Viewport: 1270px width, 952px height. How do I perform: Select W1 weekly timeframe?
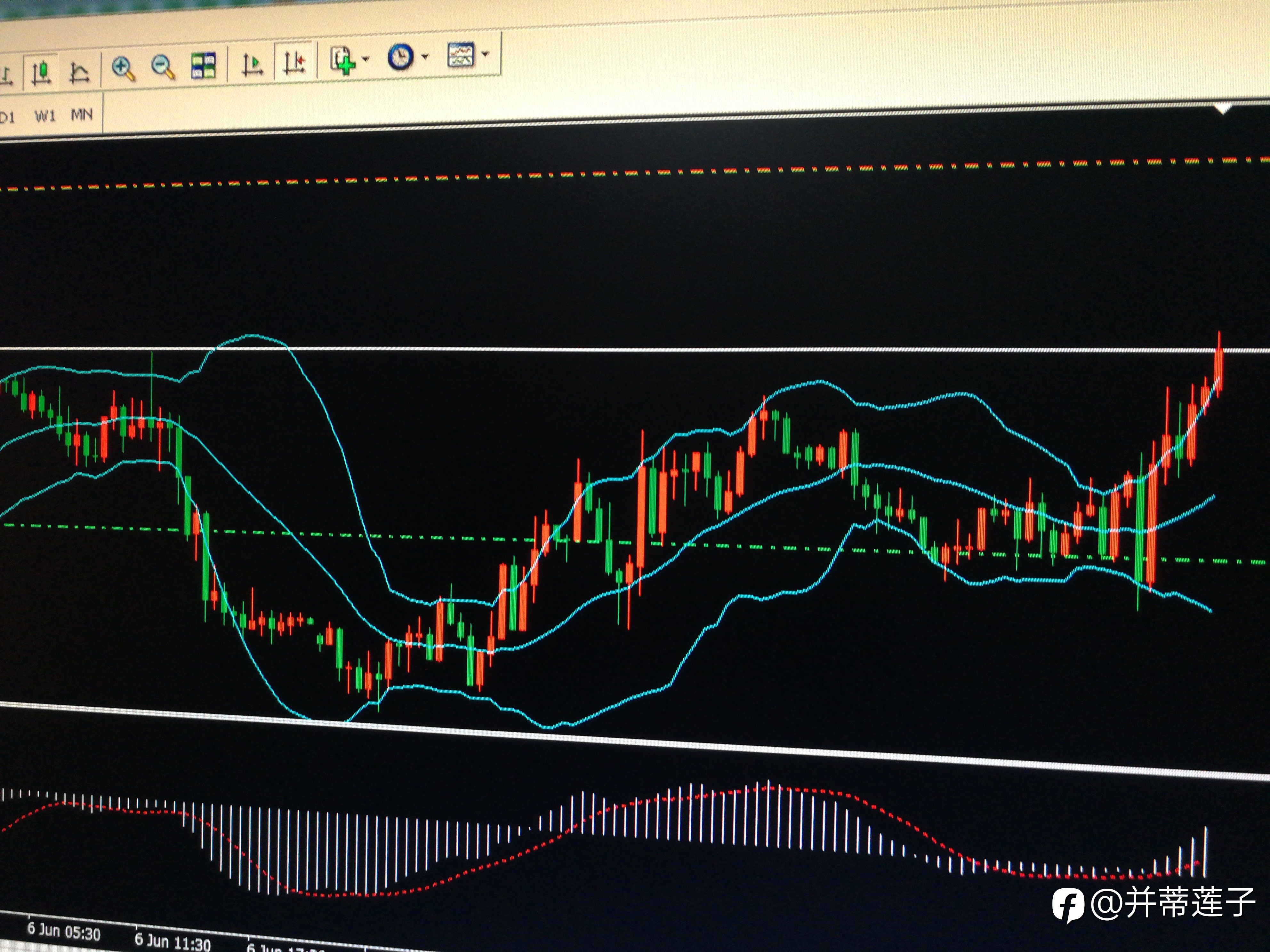45,116
